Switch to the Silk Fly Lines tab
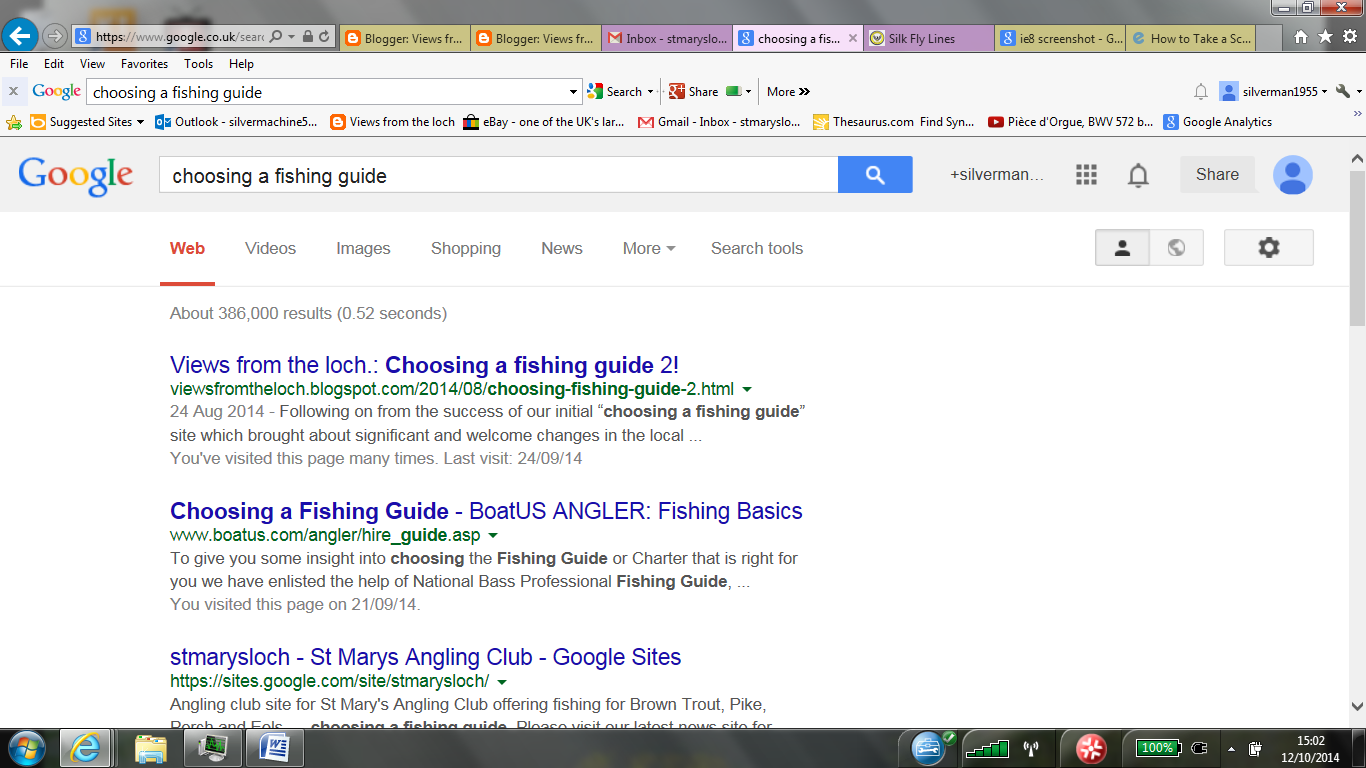 (930, 39)
